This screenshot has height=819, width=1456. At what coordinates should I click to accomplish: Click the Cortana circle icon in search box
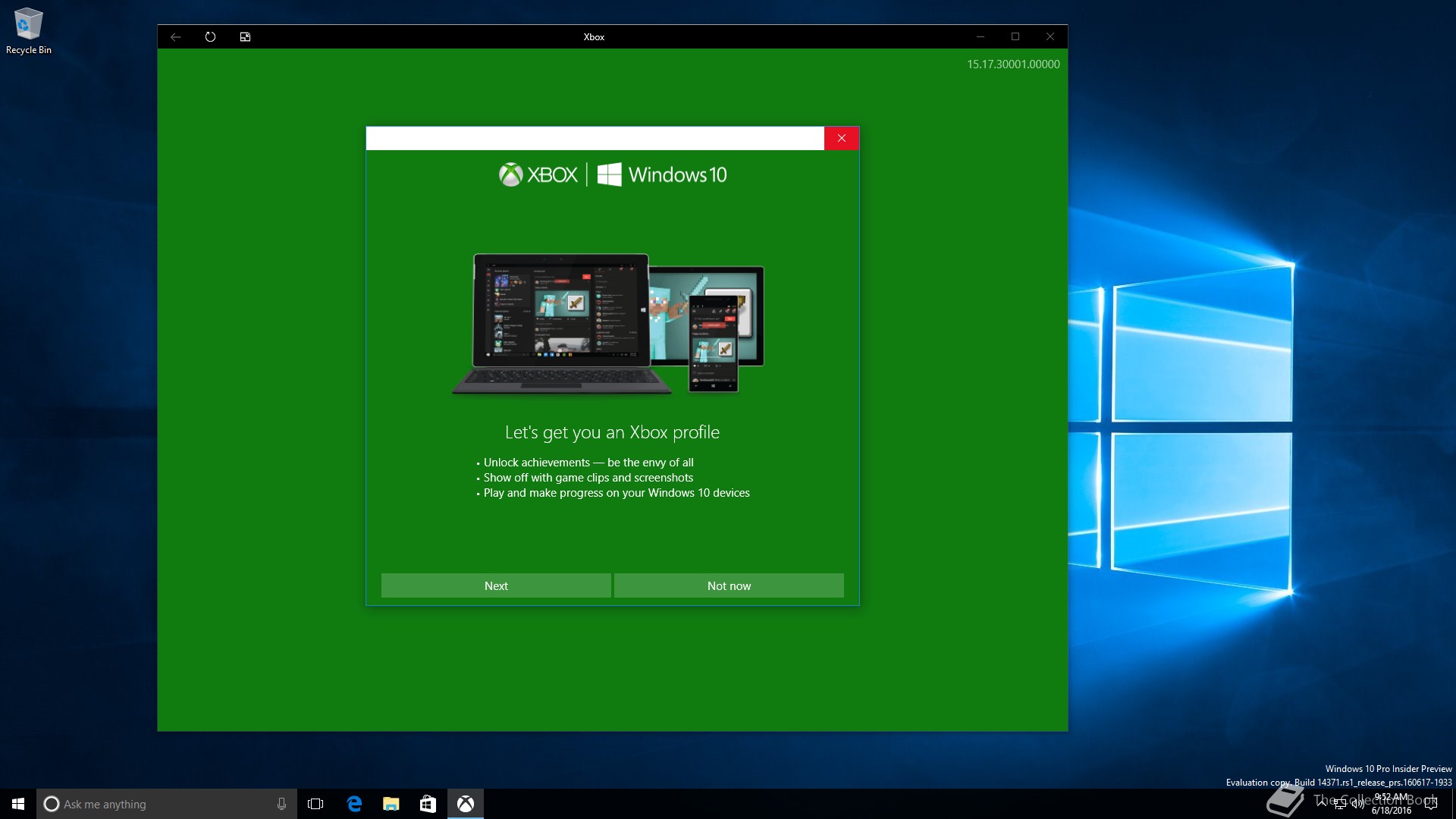click(51, 804)
